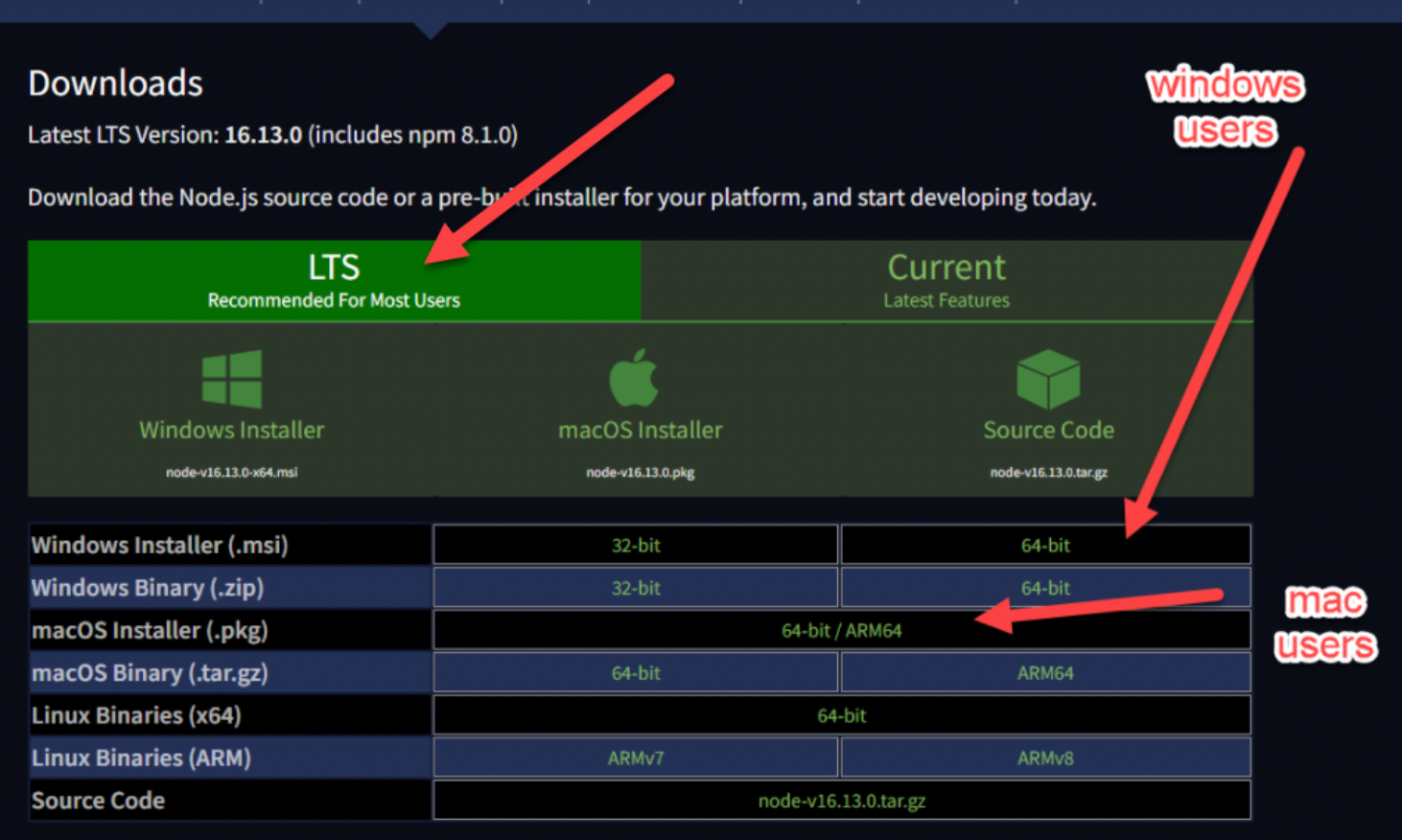
Task: Download Windows Installer (.msi) 64-bit
Action: 1045,545
